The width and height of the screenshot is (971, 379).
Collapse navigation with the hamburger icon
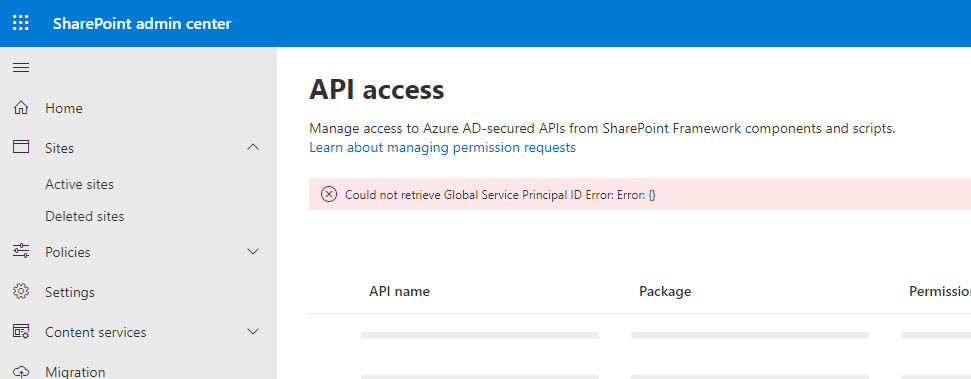pos(21,68)
